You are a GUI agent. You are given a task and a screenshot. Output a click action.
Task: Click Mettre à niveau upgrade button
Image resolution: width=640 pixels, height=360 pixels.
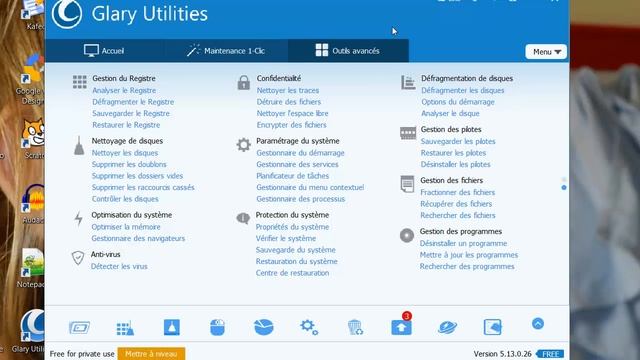coord(151,354)
